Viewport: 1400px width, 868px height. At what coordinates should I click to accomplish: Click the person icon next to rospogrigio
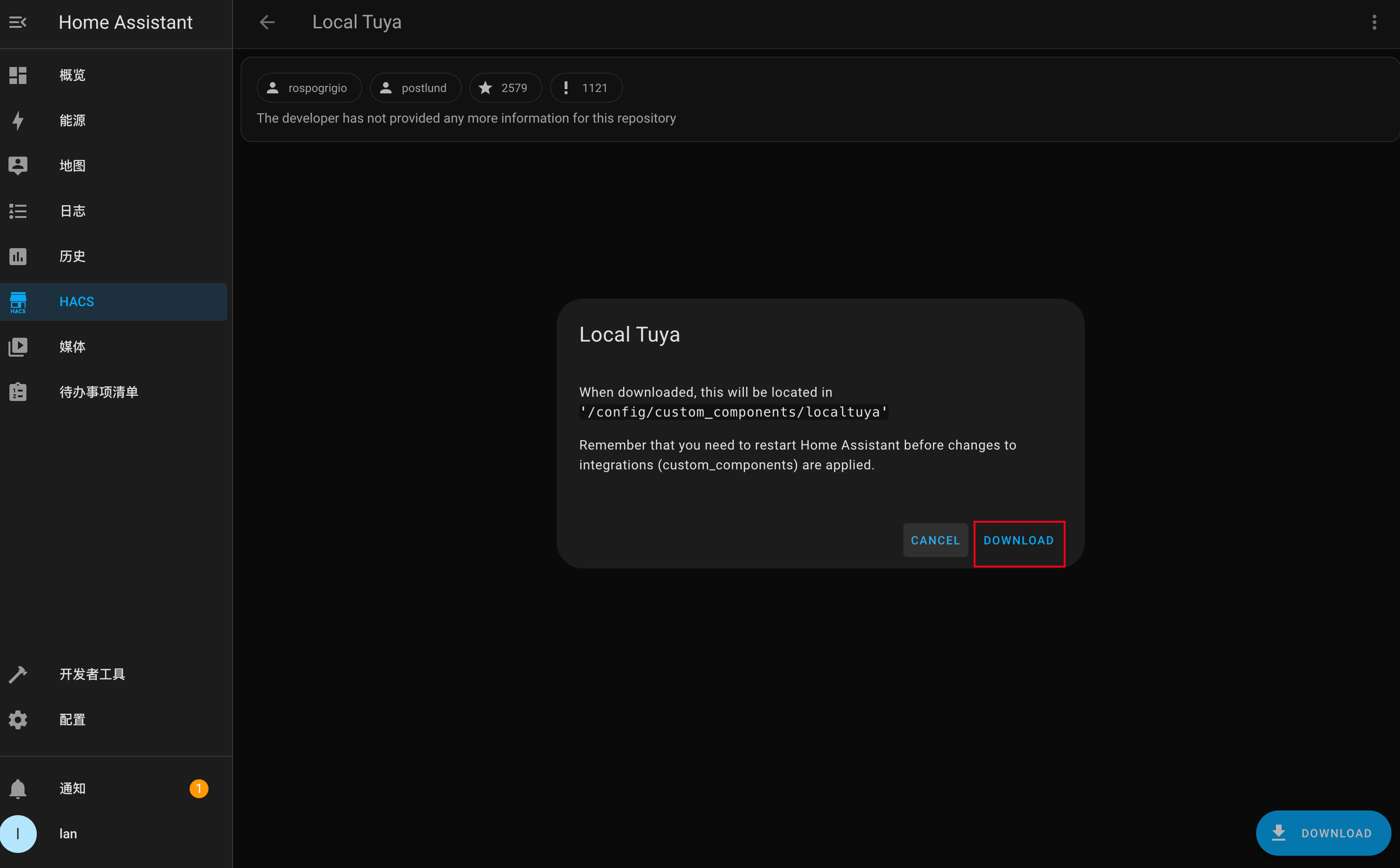click(273, 88)
